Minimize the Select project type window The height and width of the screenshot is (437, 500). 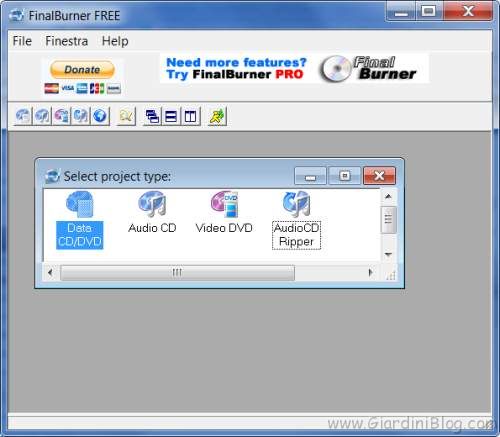tap(310, 176)
